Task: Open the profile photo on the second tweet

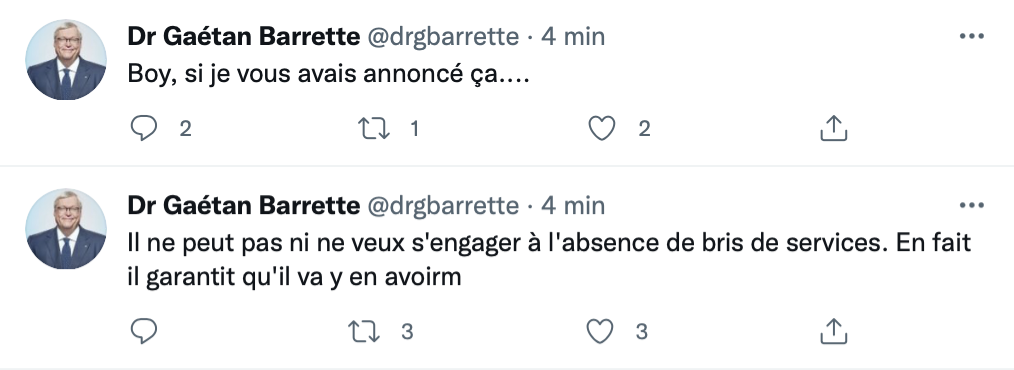Action: [x=65, y=229]
